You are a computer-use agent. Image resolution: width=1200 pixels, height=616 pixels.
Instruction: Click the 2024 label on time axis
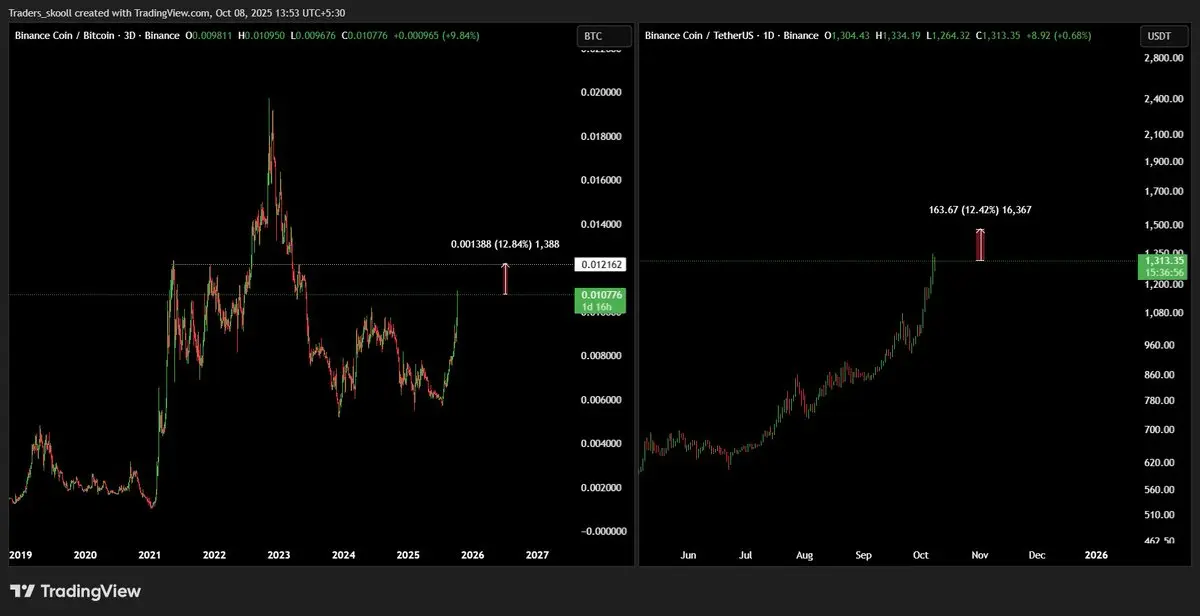pyautogui.click(x=343, y=554)
